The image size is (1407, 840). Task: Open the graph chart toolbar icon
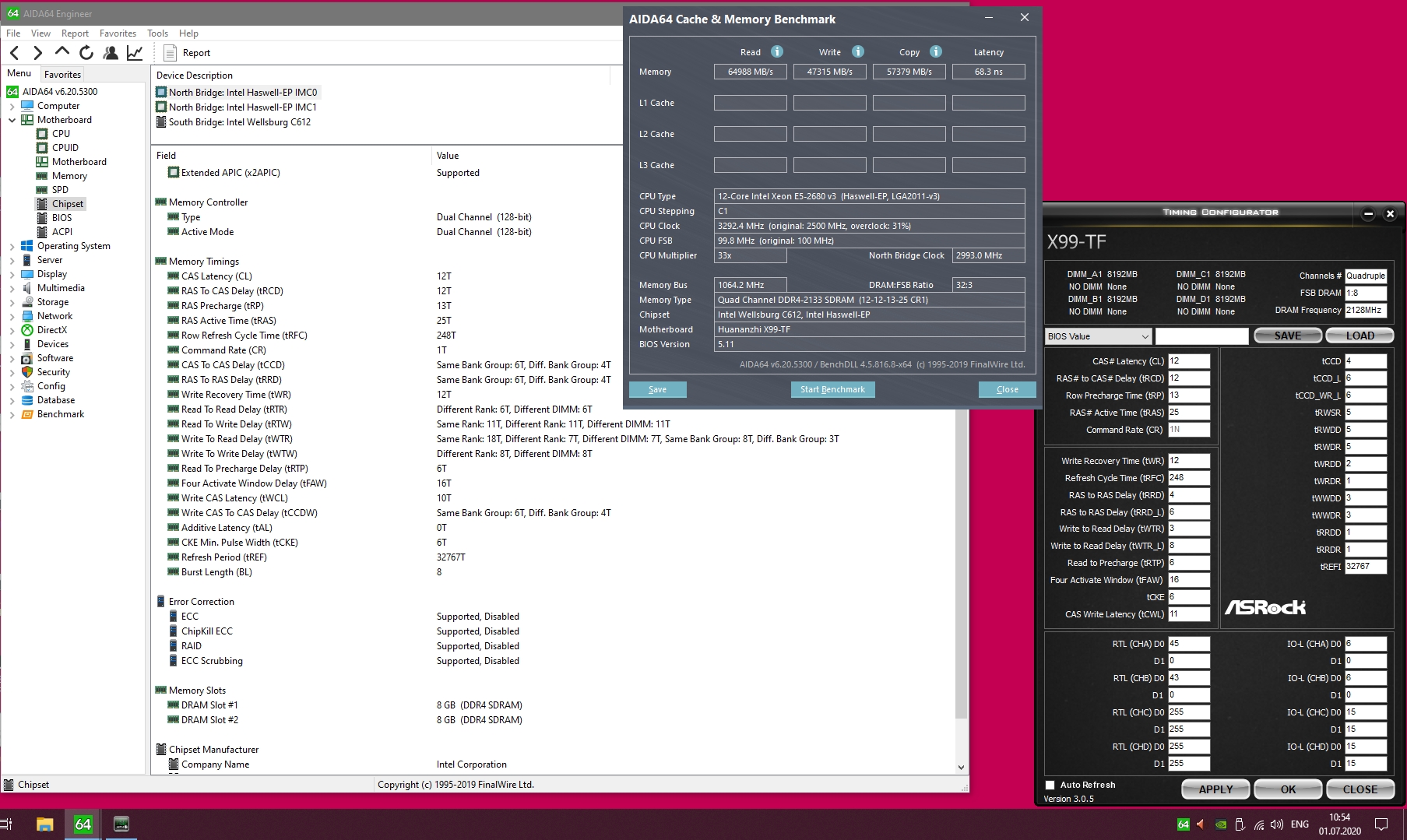point(135,53)
